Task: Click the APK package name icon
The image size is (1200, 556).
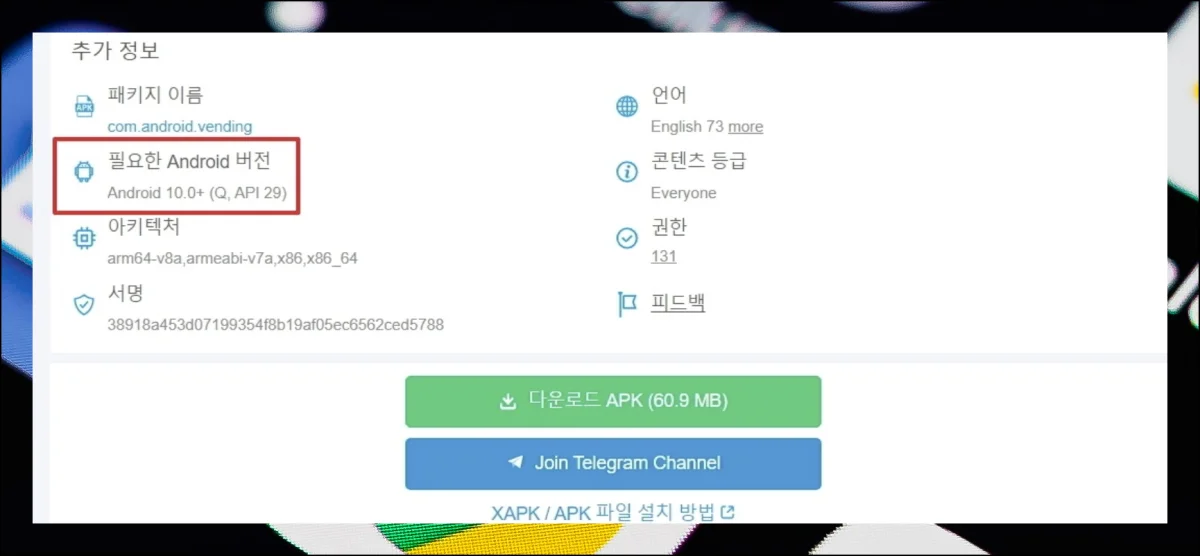Action: (x=84, y=106)
